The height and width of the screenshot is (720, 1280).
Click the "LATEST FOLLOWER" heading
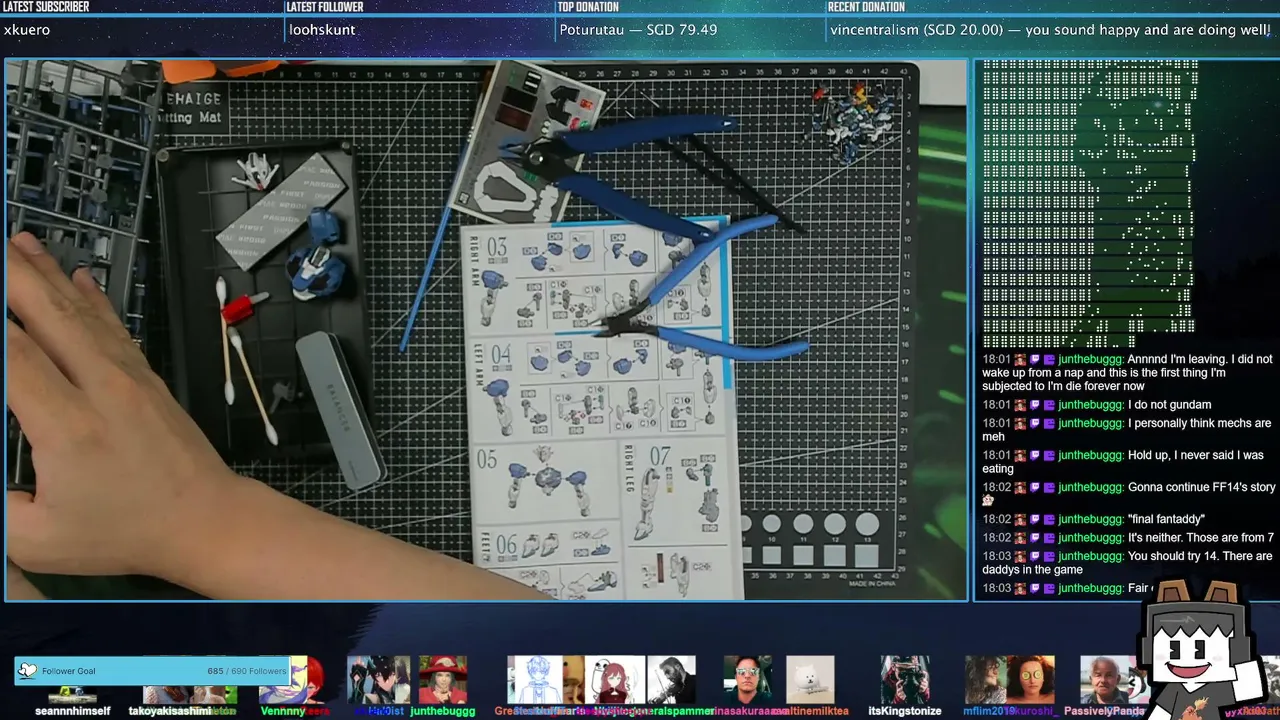coord(325,7)
